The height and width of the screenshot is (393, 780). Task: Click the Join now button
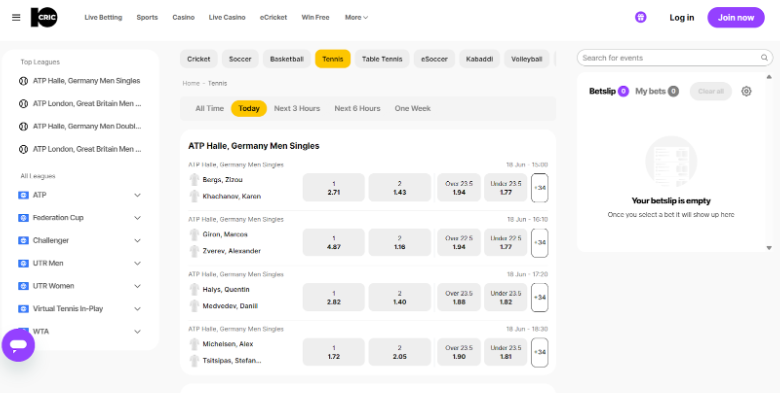tap(736, 17)
